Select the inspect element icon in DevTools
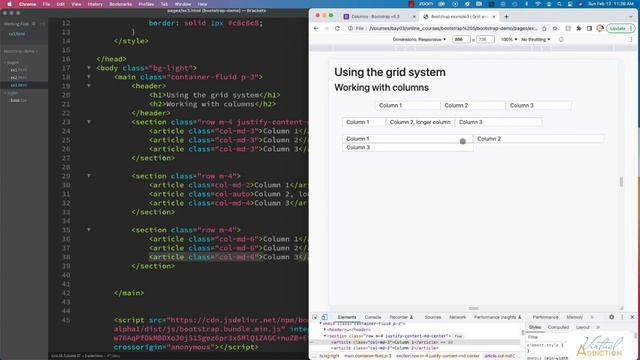Viewport: 640px width, 360px height. pyautogui.click(x=315, y=317)
